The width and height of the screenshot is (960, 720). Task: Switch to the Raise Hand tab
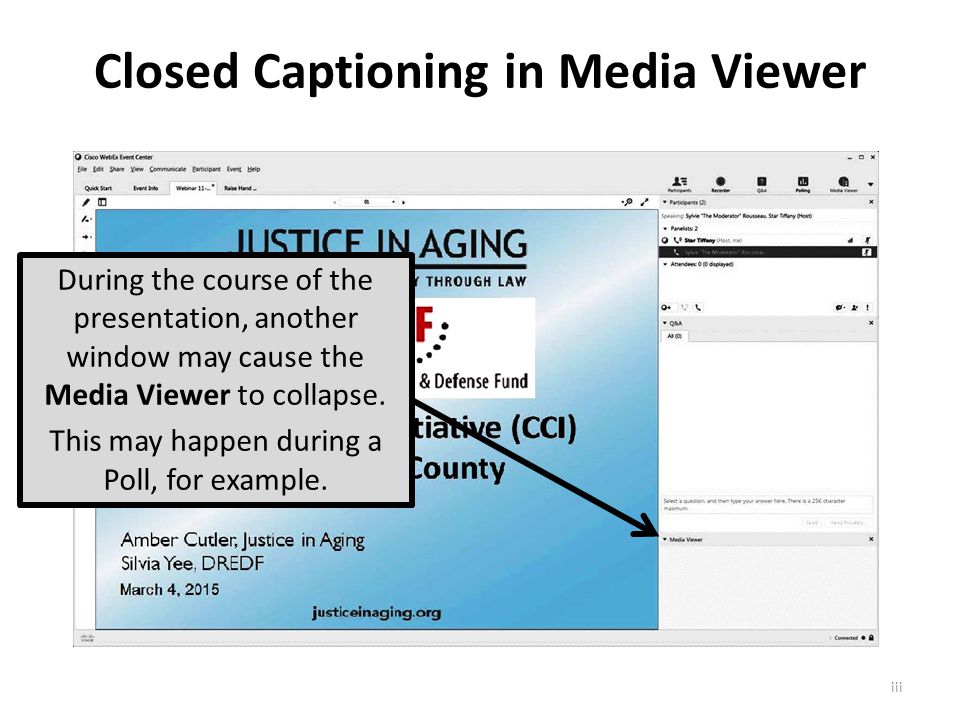click(240, 188)
